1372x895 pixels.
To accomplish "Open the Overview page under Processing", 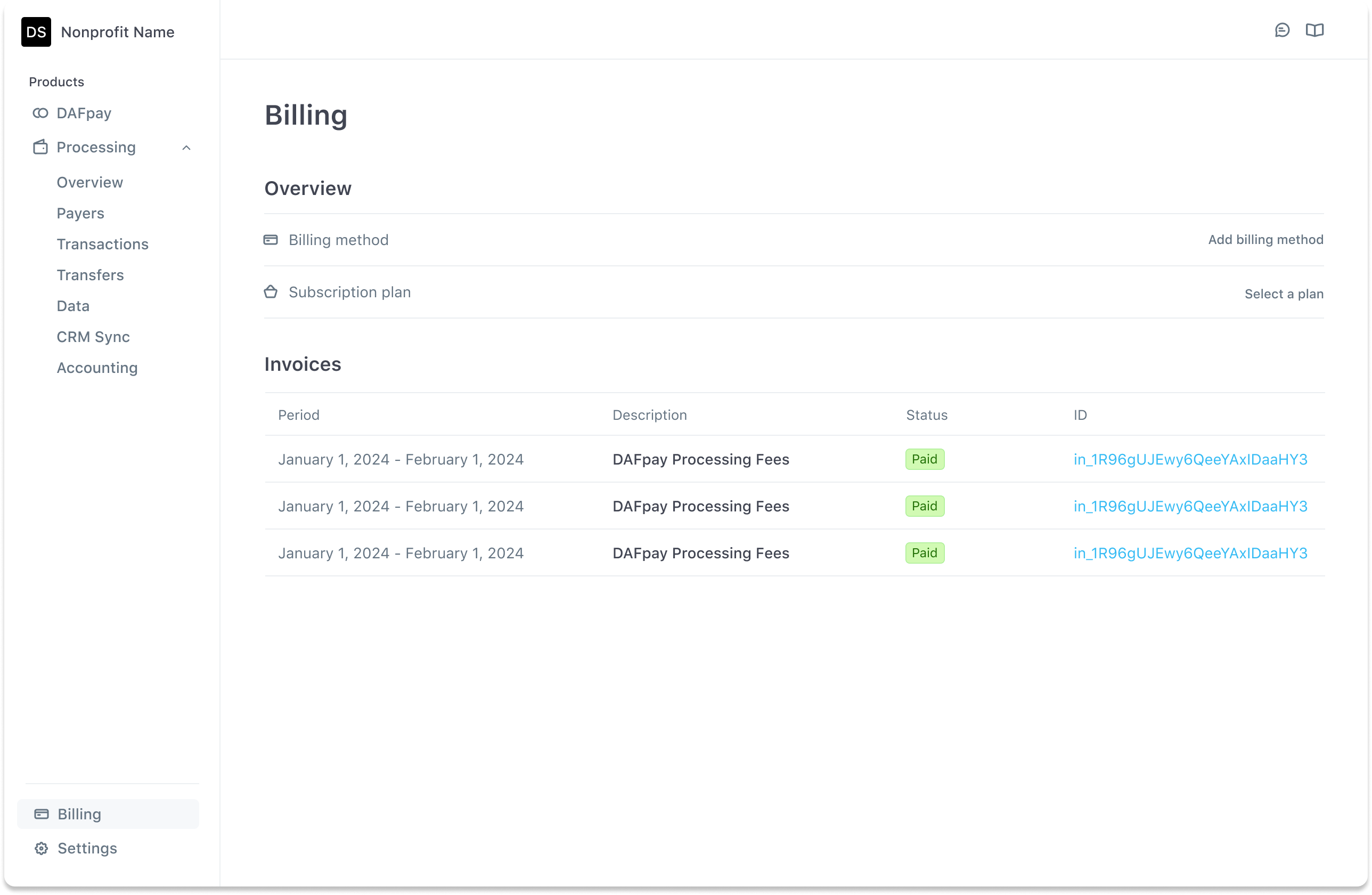I will pyautogui.click(x=89, y=182).
